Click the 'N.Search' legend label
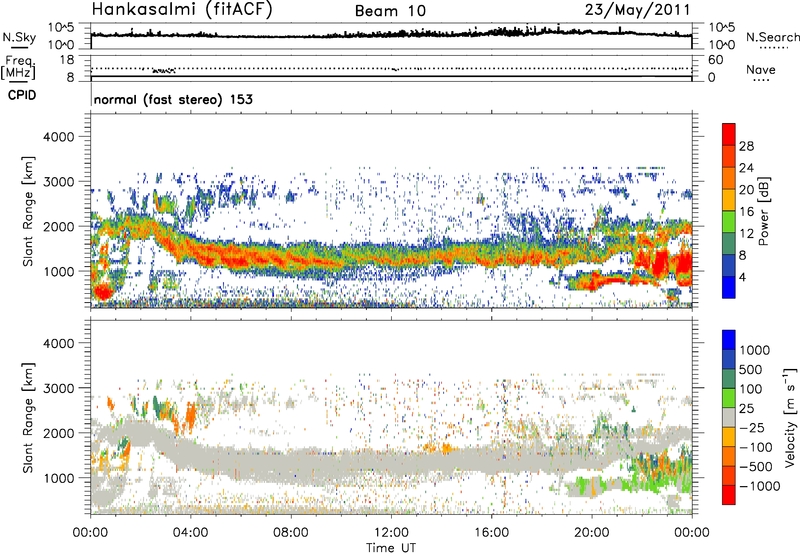The image size is (800, 554). [773, 37]
